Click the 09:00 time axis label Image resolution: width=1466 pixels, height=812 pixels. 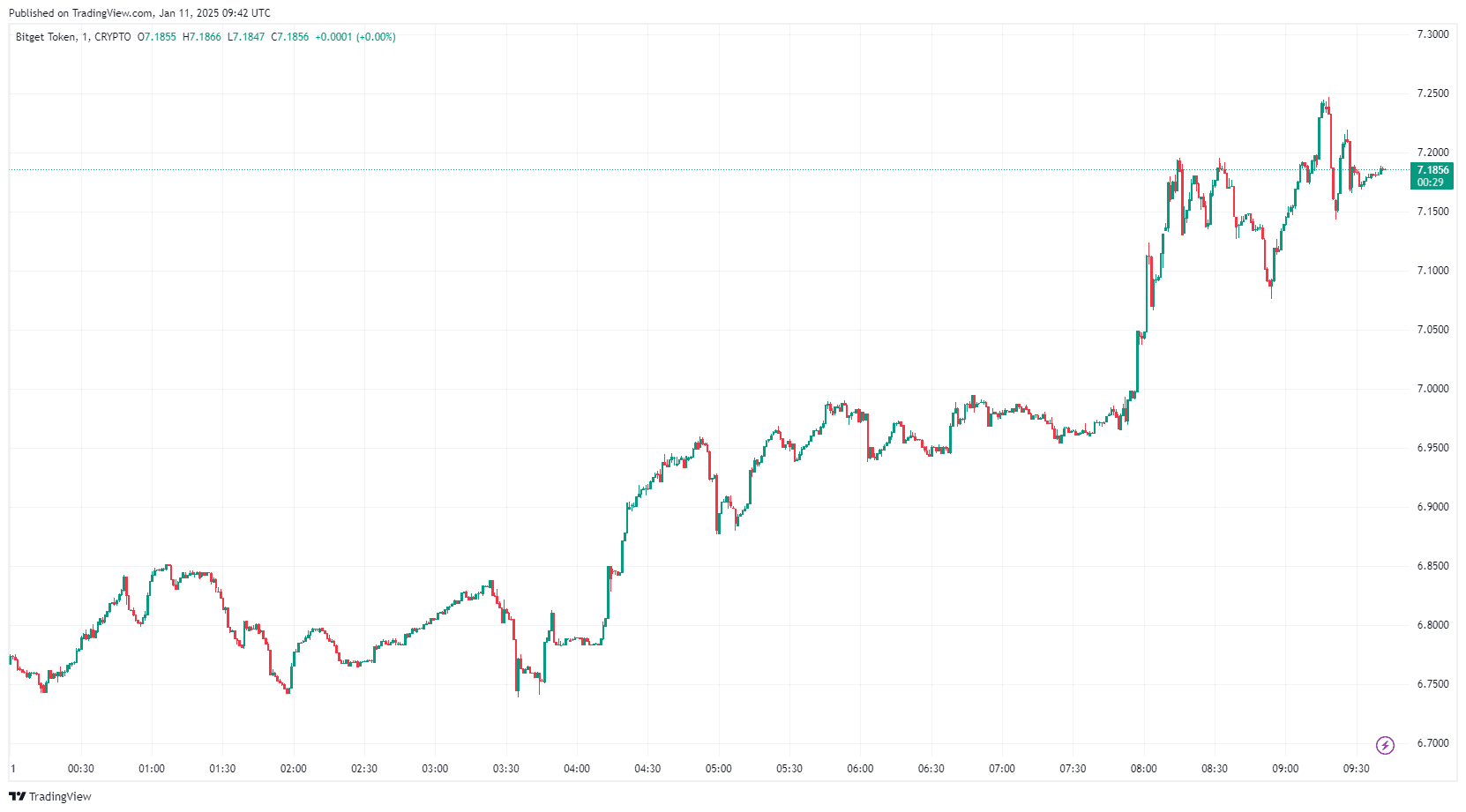point(1285,769)
